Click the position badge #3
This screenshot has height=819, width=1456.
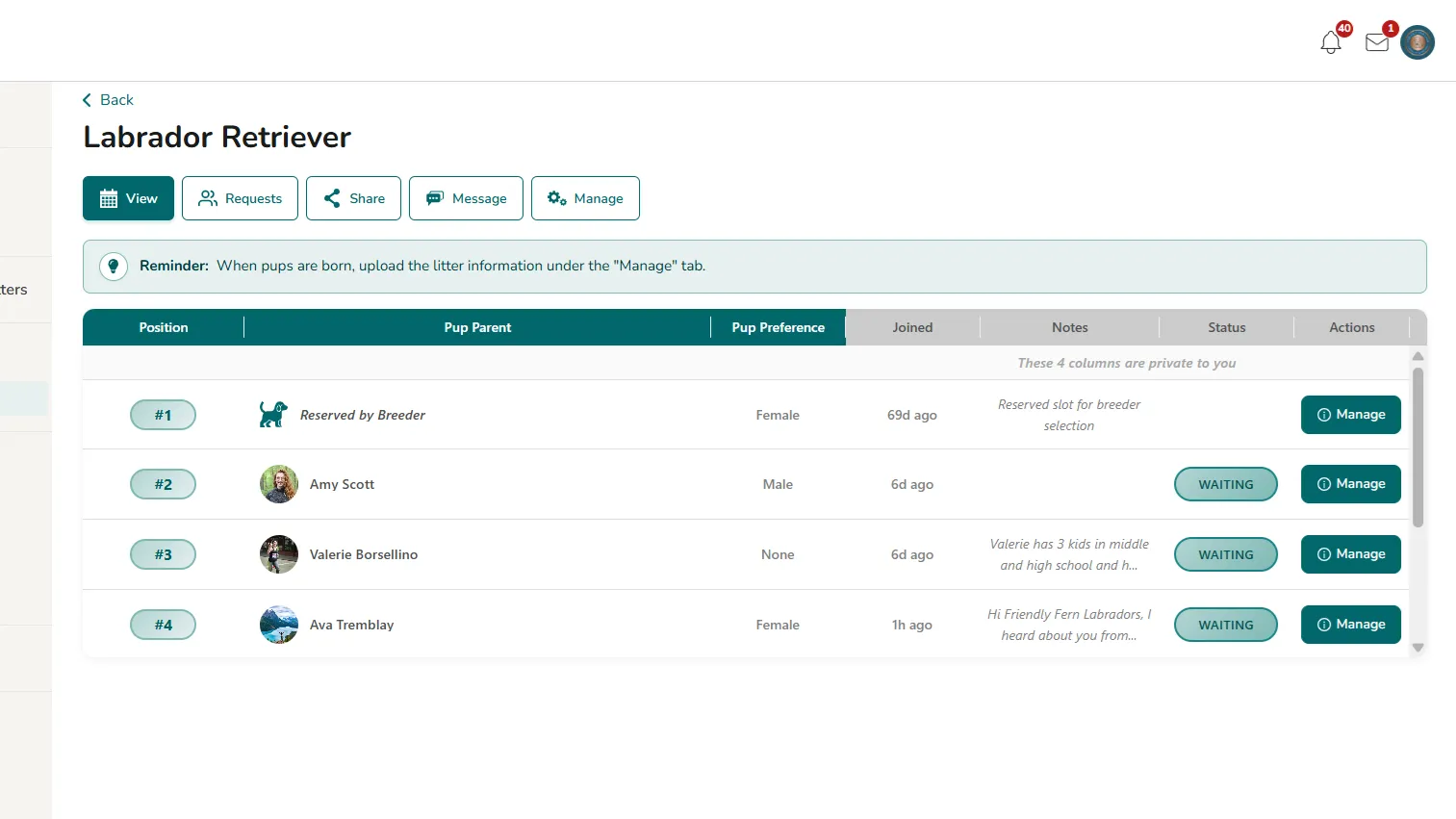[163, 554]
